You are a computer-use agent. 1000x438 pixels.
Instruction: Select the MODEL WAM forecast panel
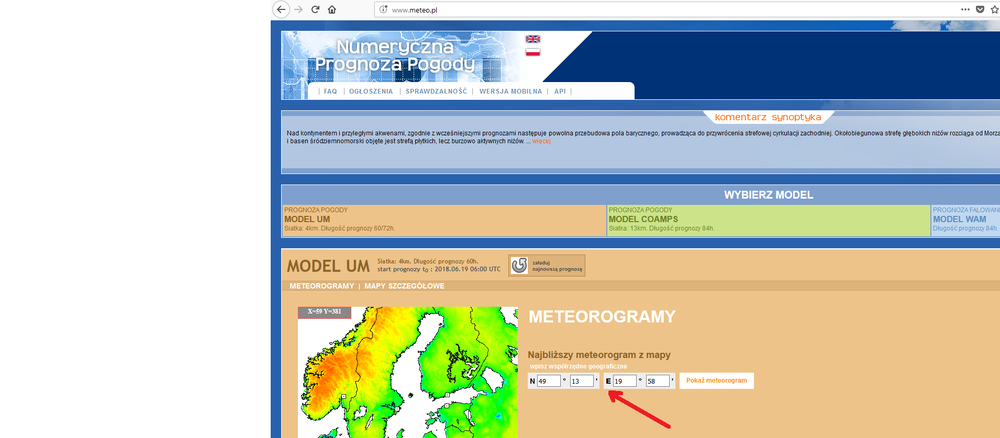[966, 221]
